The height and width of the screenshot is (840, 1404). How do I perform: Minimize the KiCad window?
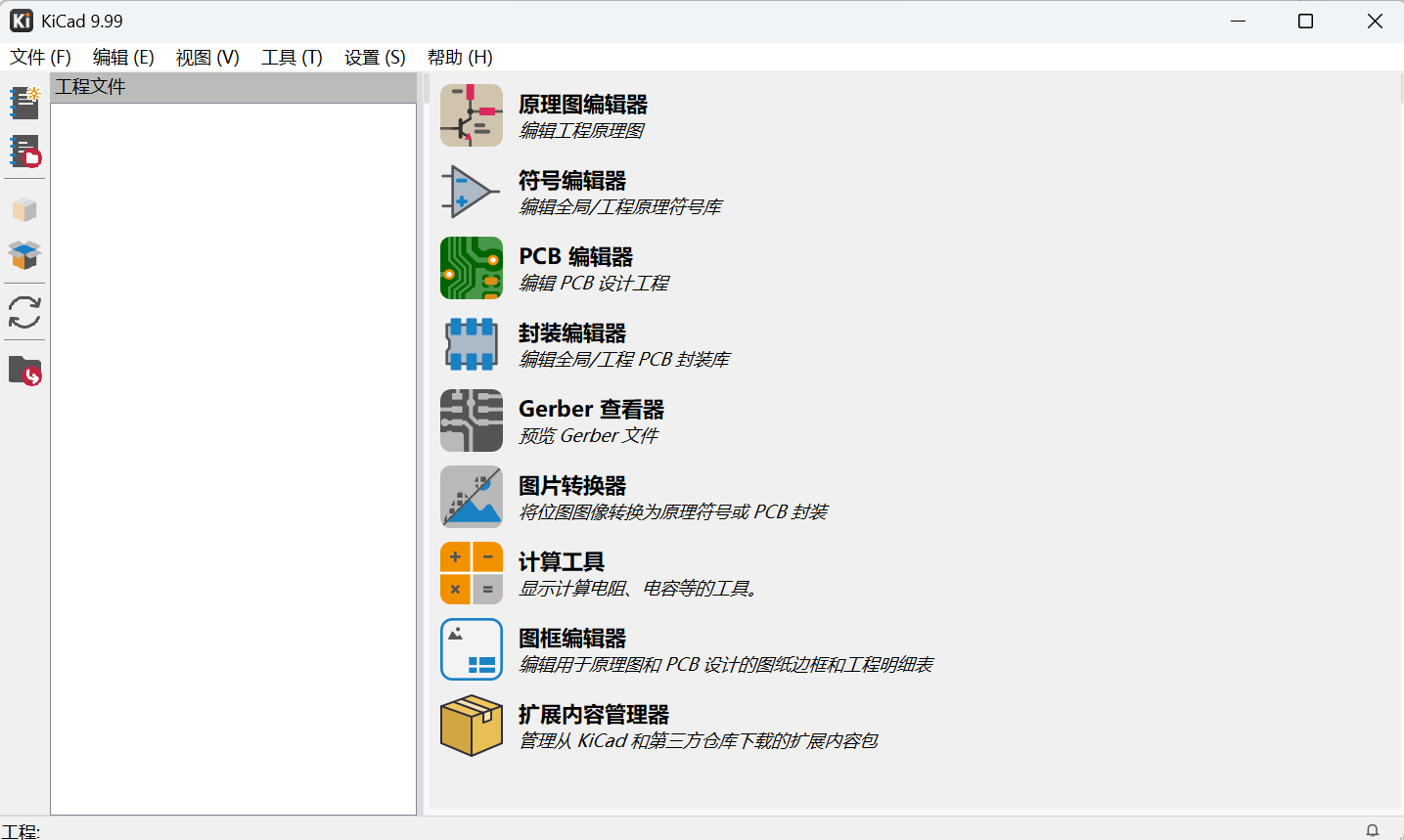pyautogui.click(x=1238, y=21)
